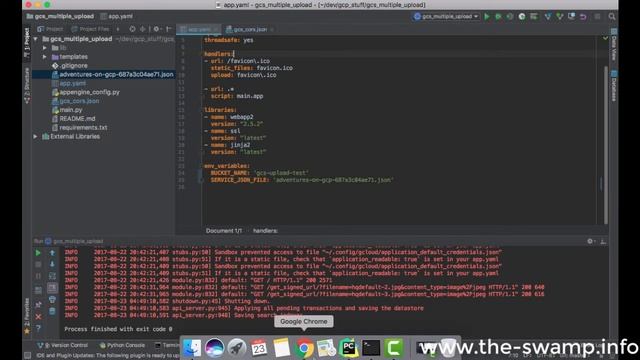The height and width of the screenshot is (360, 640).
Task: Click 'Document 1/1' breadcrumb below editor
Action: (224, 231)
